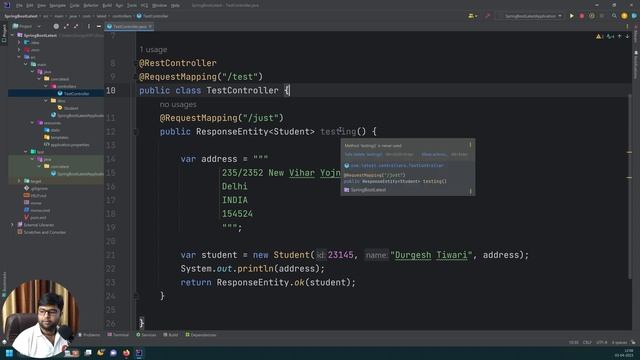Collapse the main folder in project tree
Image resolution: width=640 pixels, height=360 pixels.
pos(26,64)
